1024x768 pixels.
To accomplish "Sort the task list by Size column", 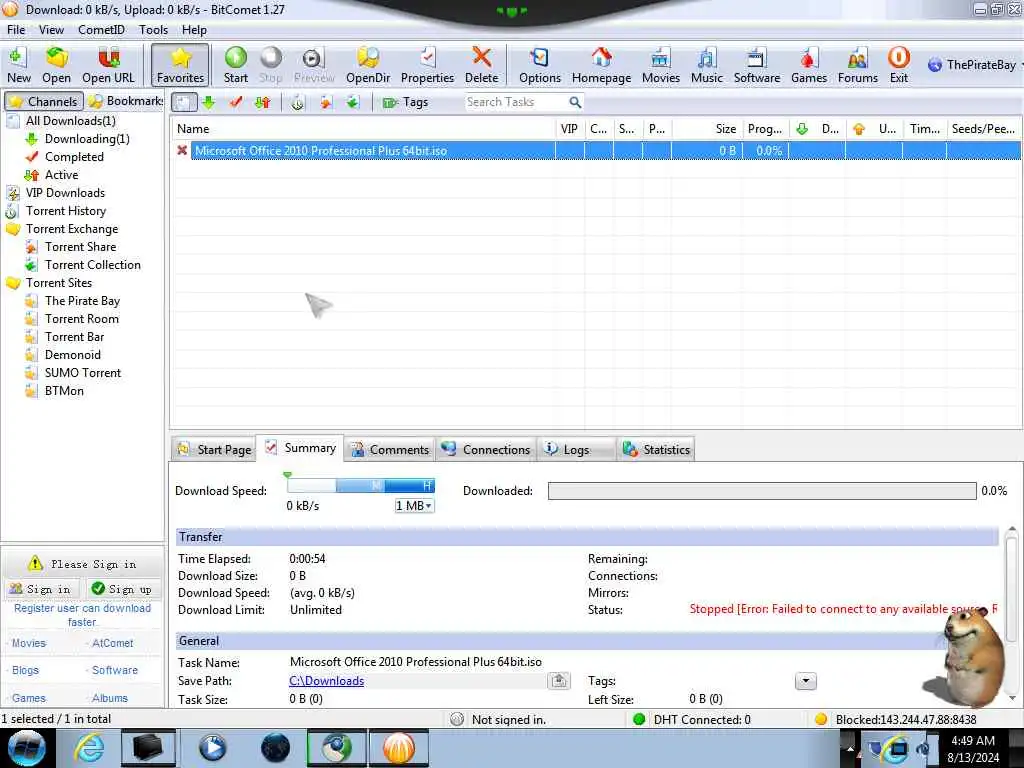I will pos(707,129).
